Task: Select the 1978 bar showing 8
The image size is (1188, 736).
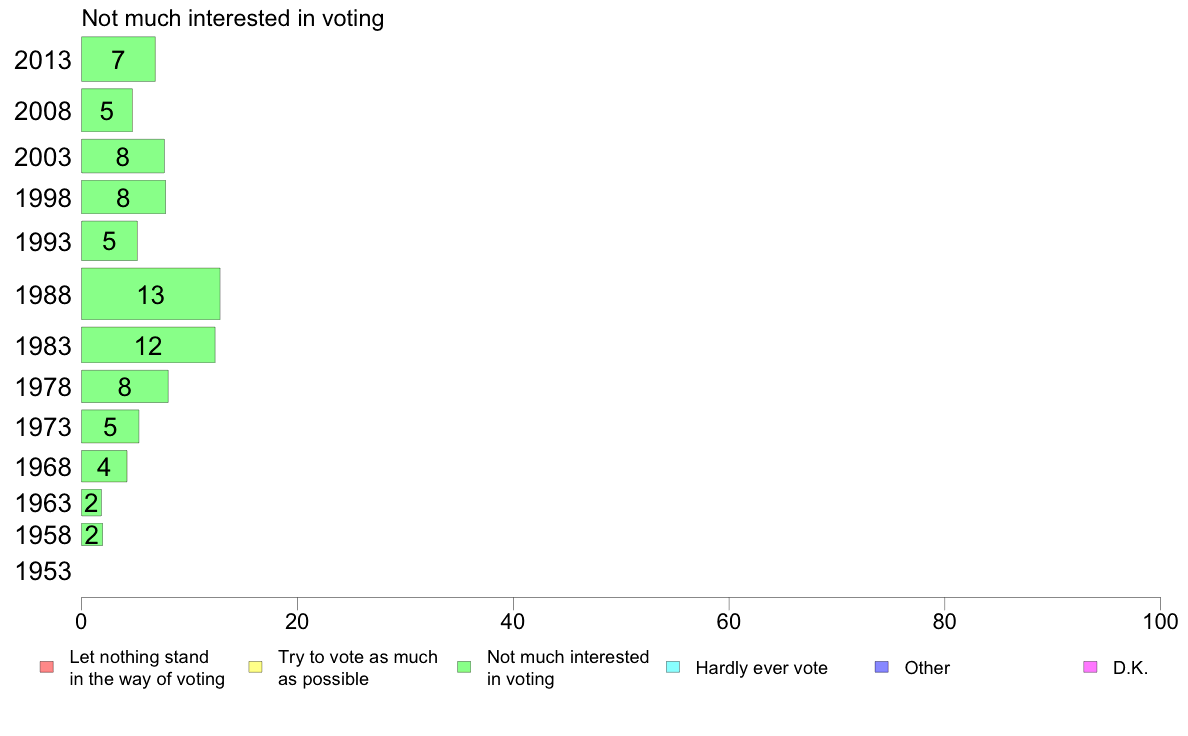Action: (x=125, y=386)
